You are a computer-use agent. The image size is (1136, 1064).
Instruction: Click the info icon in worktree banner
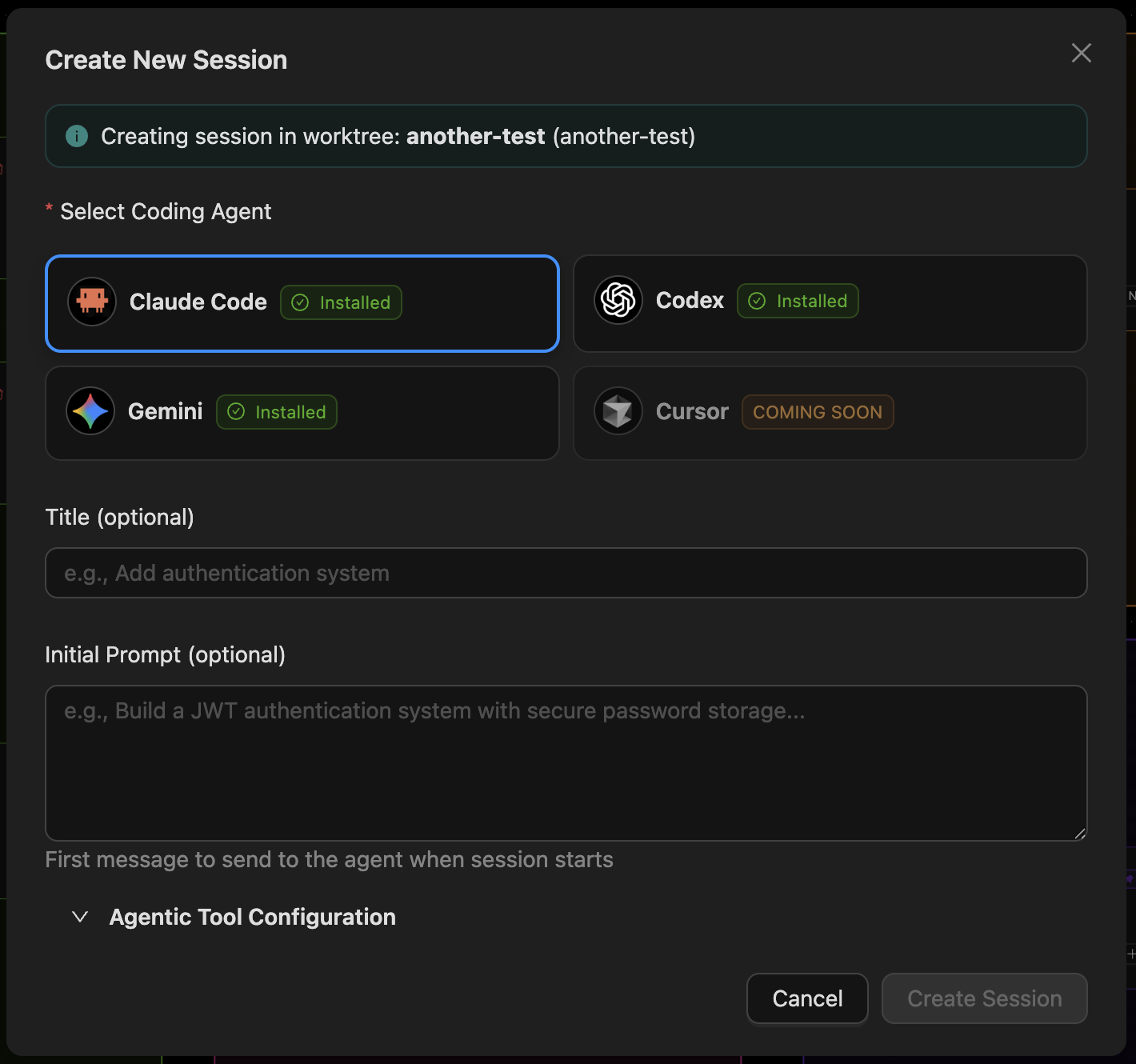76,136
